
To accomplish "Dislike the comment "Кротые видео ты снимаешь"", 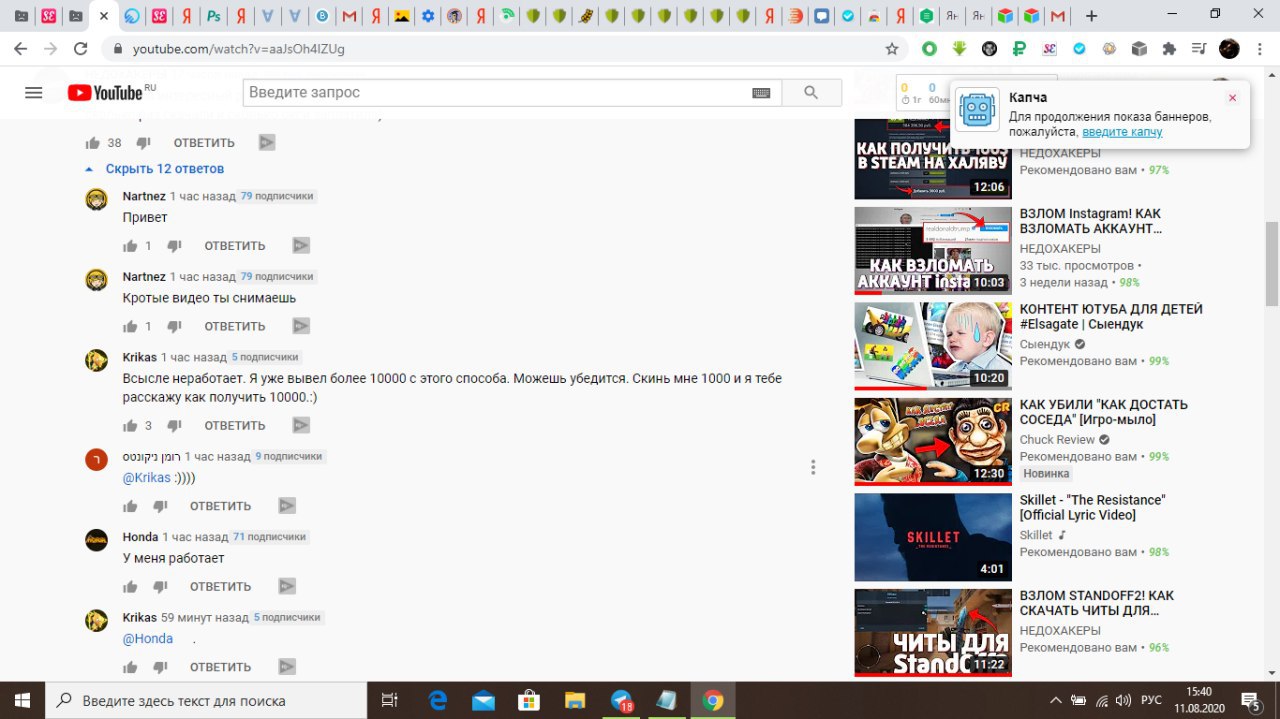I will (174, 326).
